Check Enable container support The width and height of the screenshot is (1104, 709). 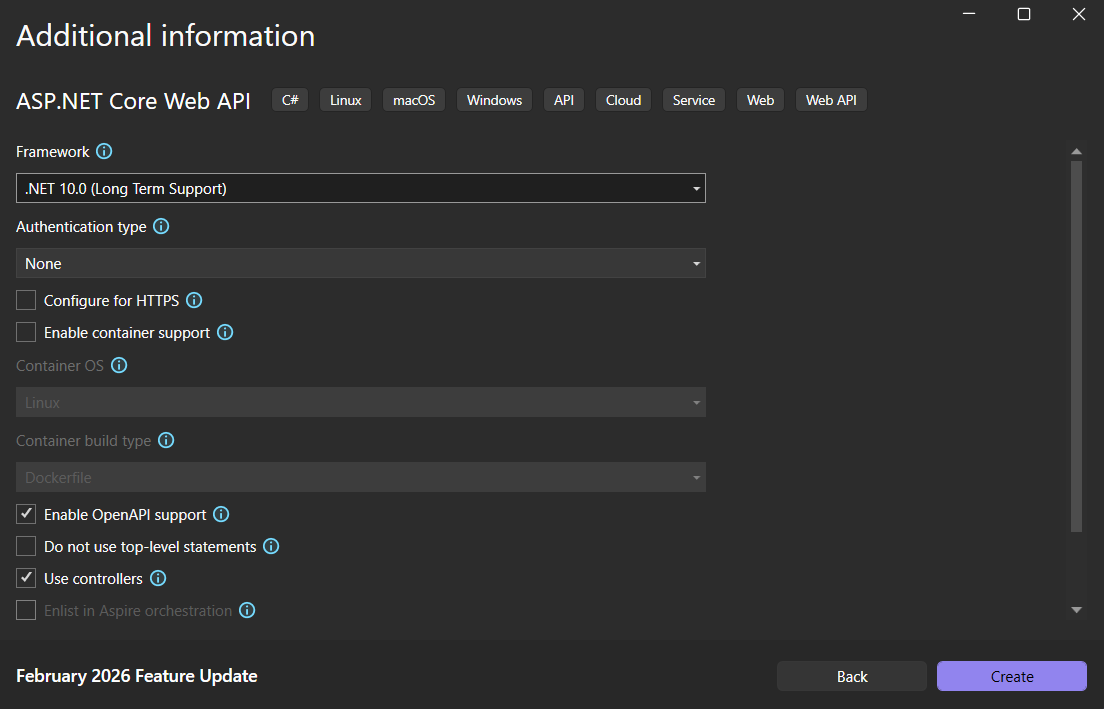point(26,332)
